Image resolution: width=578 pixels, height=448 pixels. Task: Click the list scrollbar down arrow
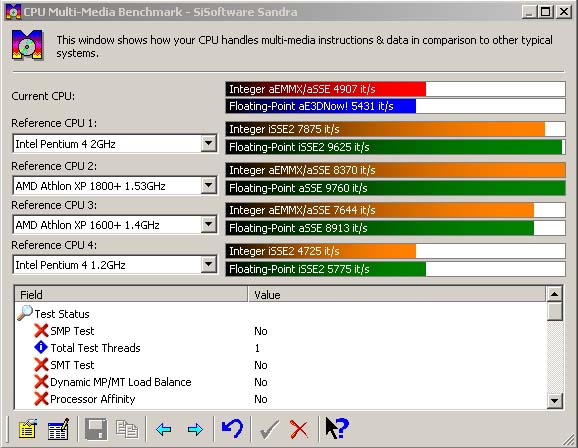pyautogui.click(x=555, y=400)
